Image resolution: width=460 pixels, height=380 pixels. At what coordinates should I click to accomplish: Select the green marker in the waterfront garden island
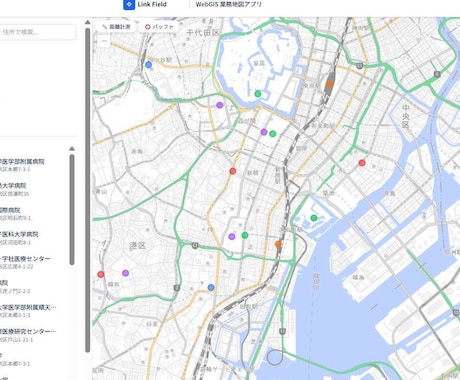click(x=314, y=218)
